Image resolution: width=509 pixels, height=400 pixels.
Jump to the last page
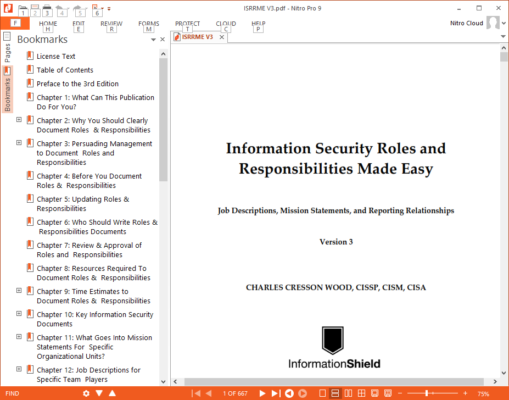click(x=276, y=393)
